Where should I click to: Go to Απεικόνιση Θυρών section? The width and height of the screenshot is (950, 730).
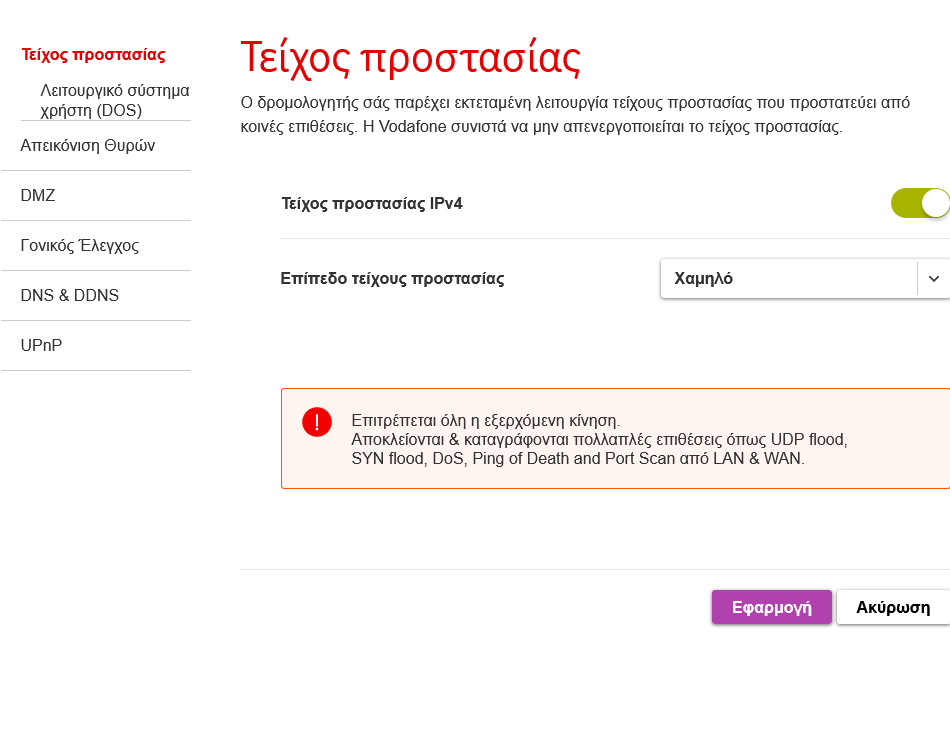click(x=88, y=145)
